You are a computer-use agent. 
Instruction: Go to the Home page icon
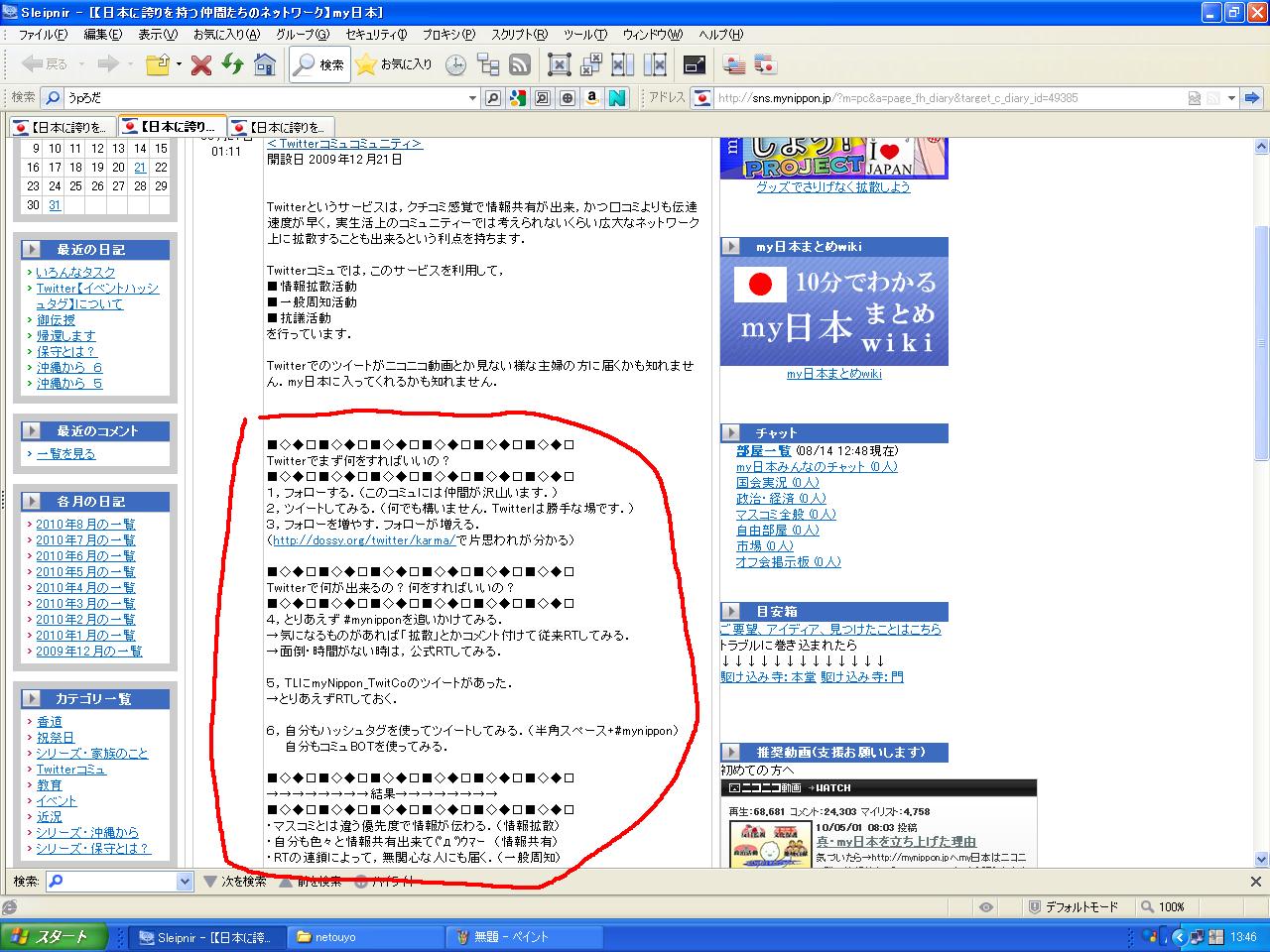point(265,64)
